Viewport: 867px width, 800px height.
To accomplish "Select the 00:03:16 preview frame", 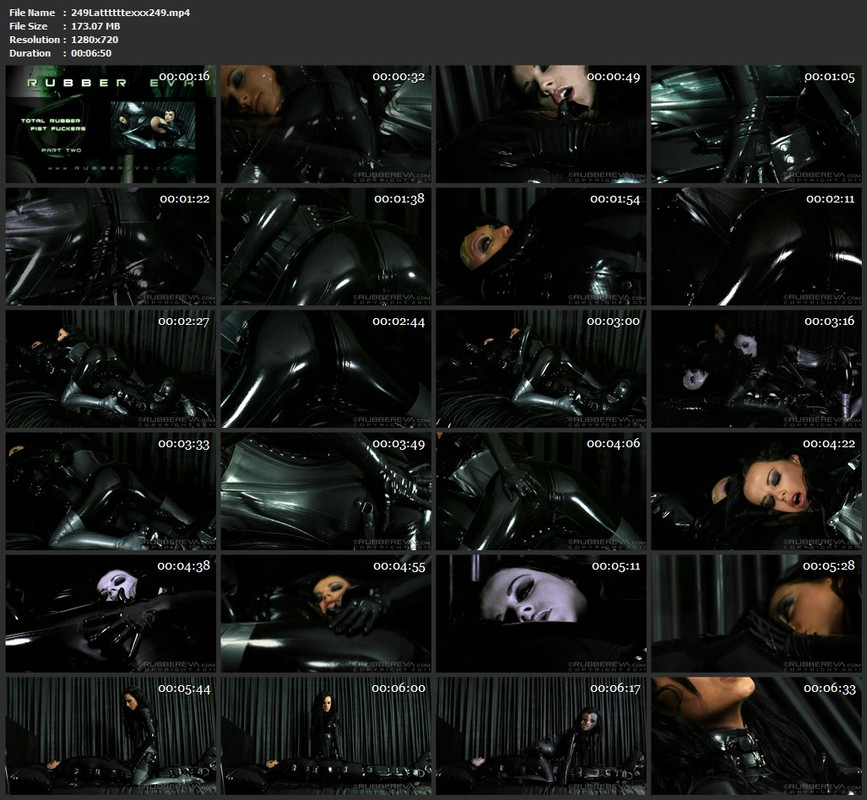I will (x=756, y=369).
